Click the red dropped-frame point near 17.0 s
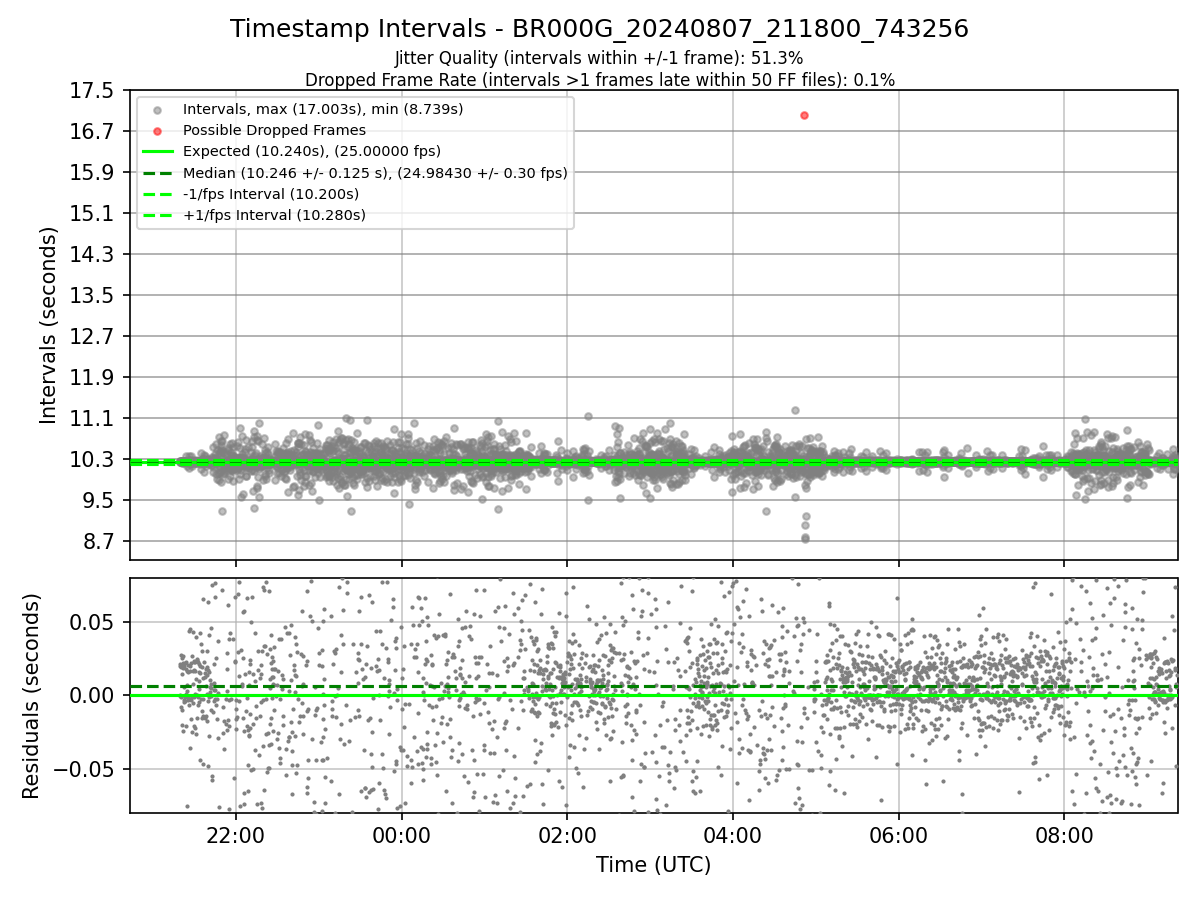1200x900 pixels. 804,115
